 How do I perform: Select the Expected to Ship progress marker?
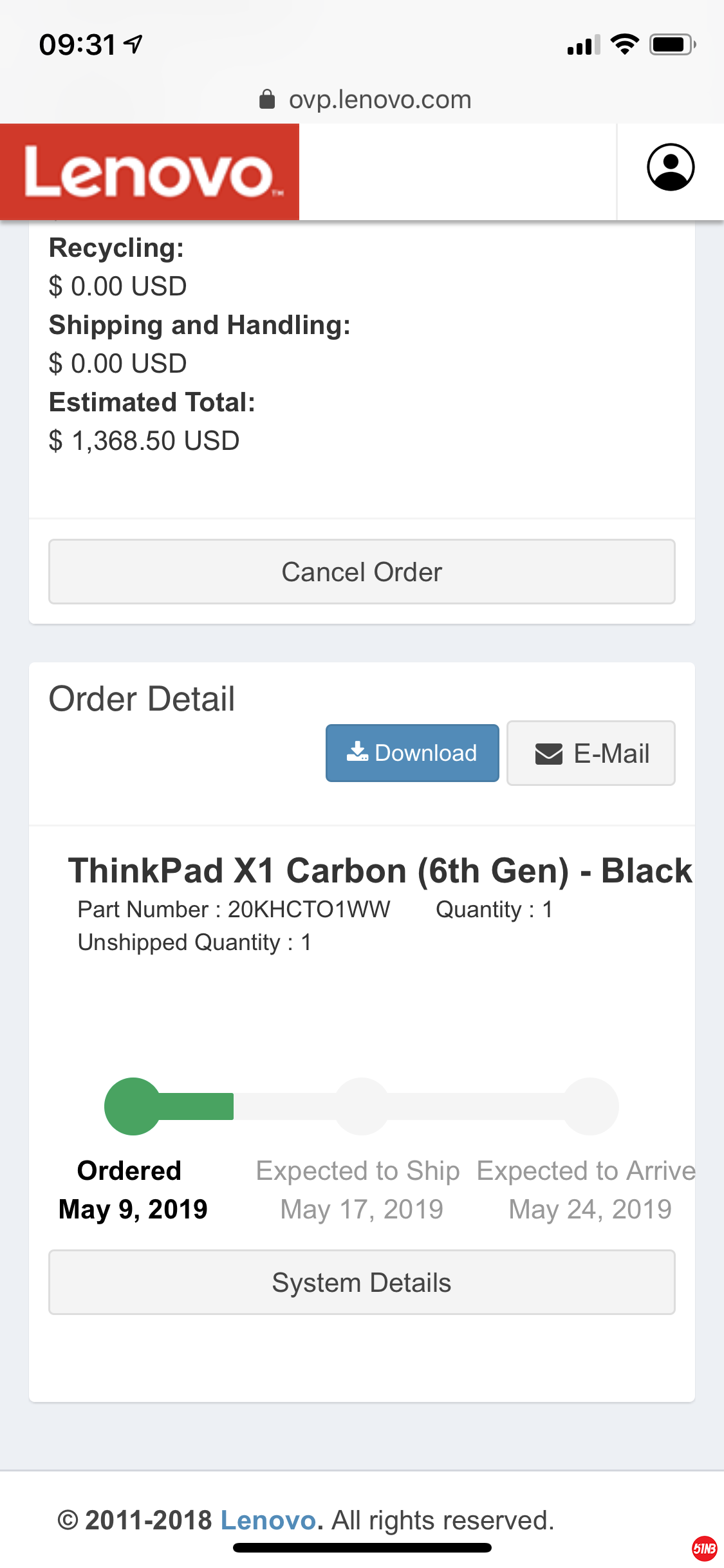[362, 1106]
